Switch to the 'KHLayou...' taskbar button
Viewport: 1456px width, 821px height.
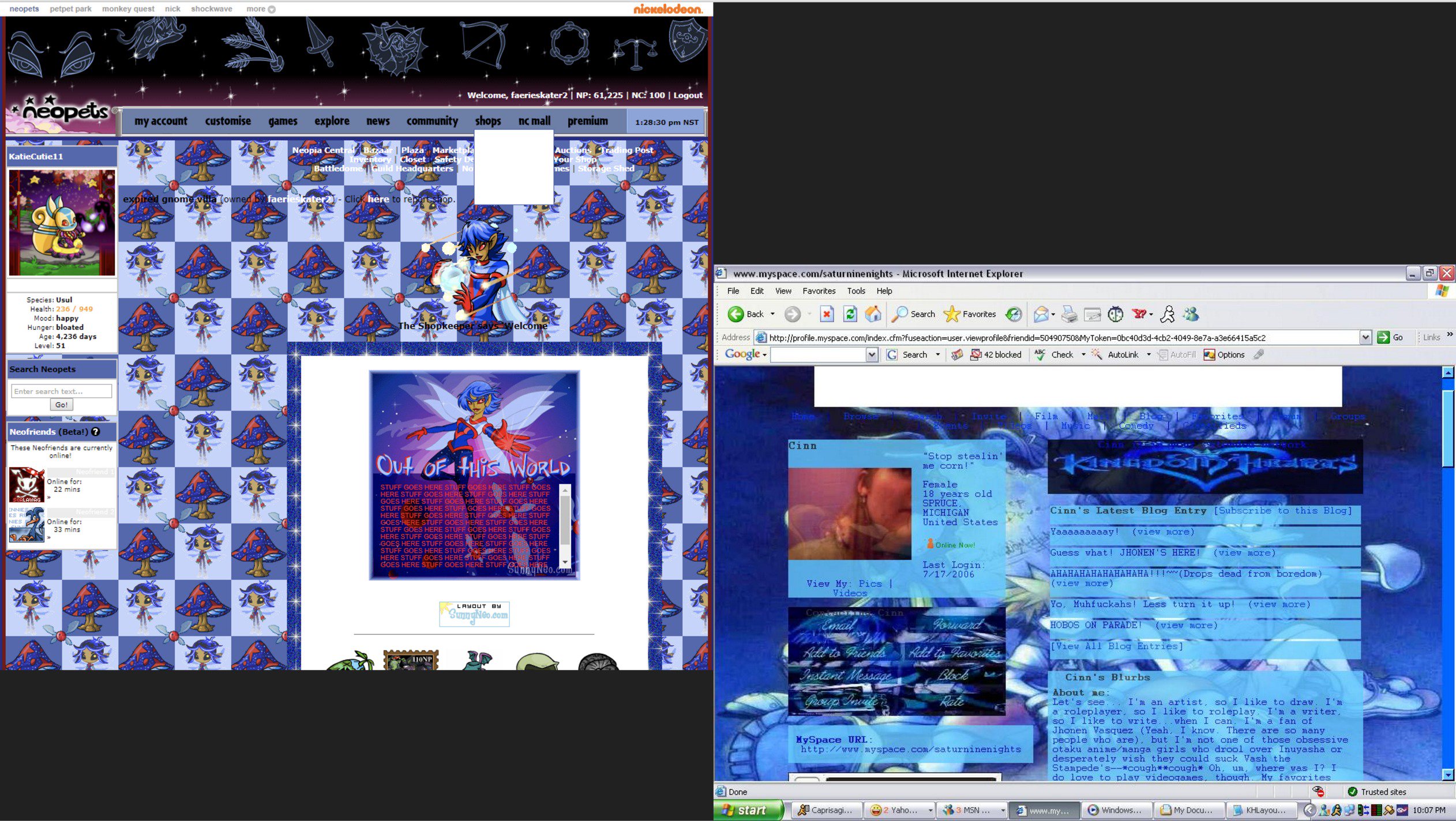point(1262,810)
